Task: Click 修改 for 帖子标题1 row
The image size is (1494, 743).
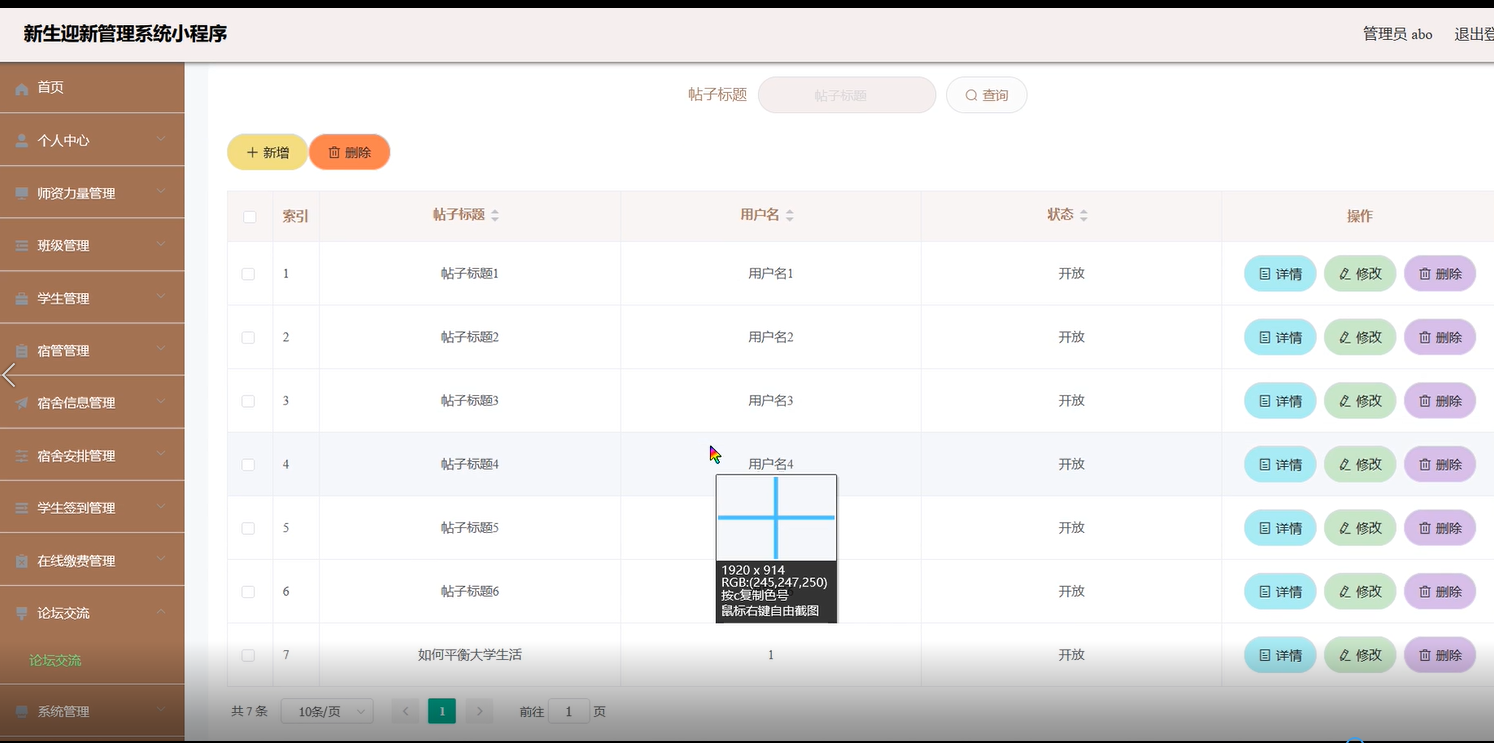Action: point(1360,274)
